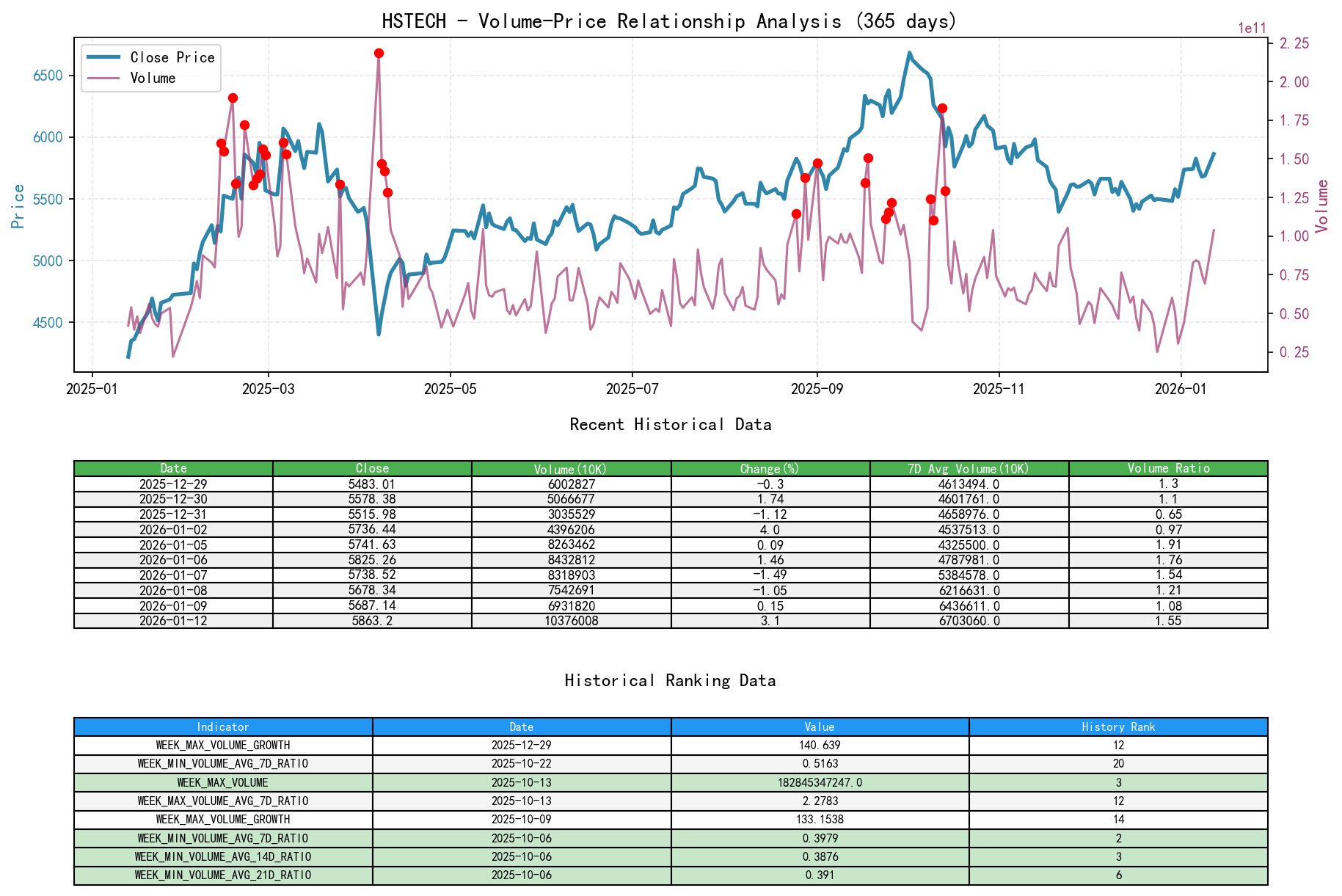1342x896 pixels.
Task: Expand the Historical Ranking Data section
Action: (x=670, y=680)
